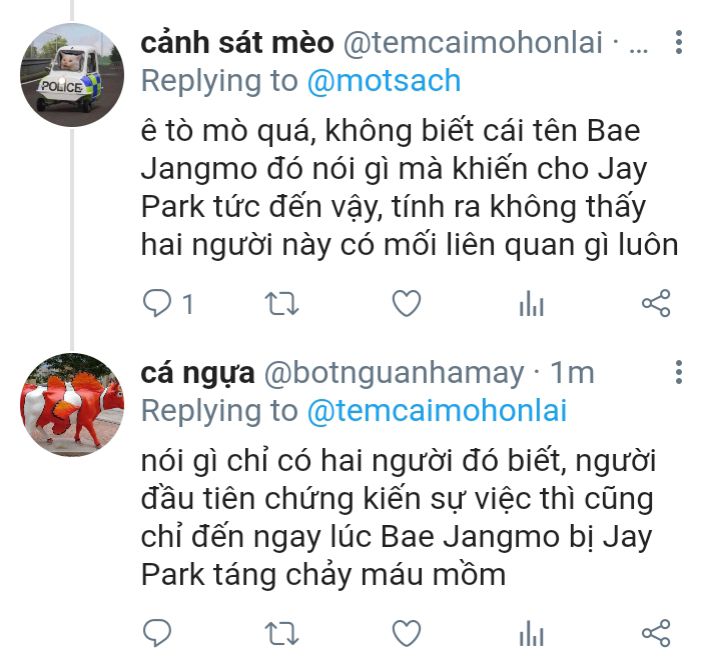Reply to cảnh sát mèo's tweet
720x664 pixels.
tap(157, 304)
